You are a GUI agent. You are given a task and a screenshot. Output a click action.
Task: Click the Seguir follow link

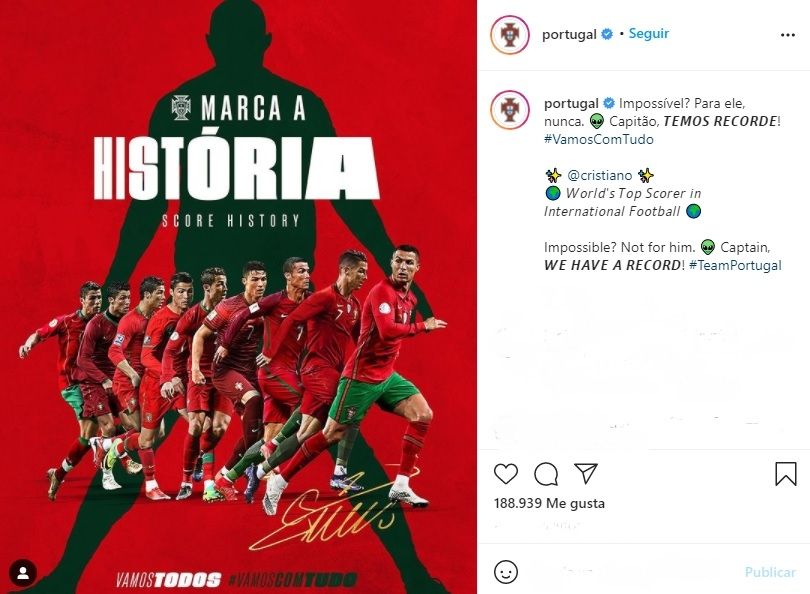coord(648,34)
